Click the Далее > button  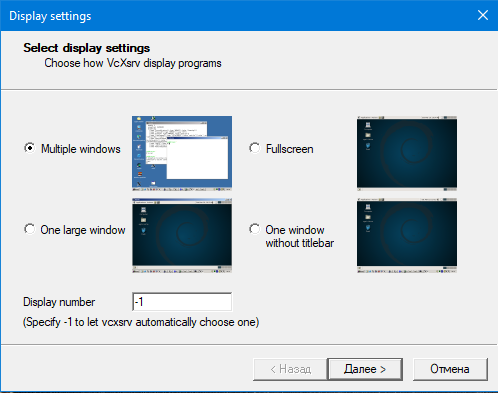365,369
